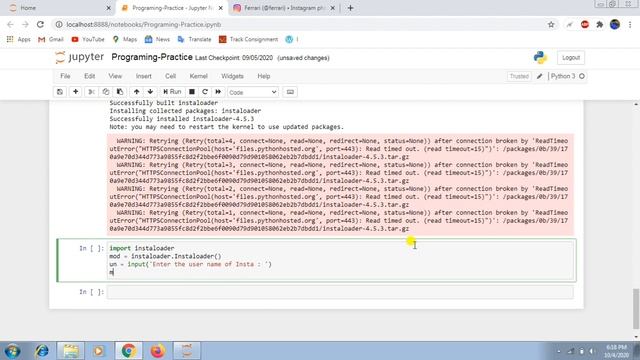Open the command palette keyboard icon
This screenshot has width=640, height=360.
[x=290, y=92]
